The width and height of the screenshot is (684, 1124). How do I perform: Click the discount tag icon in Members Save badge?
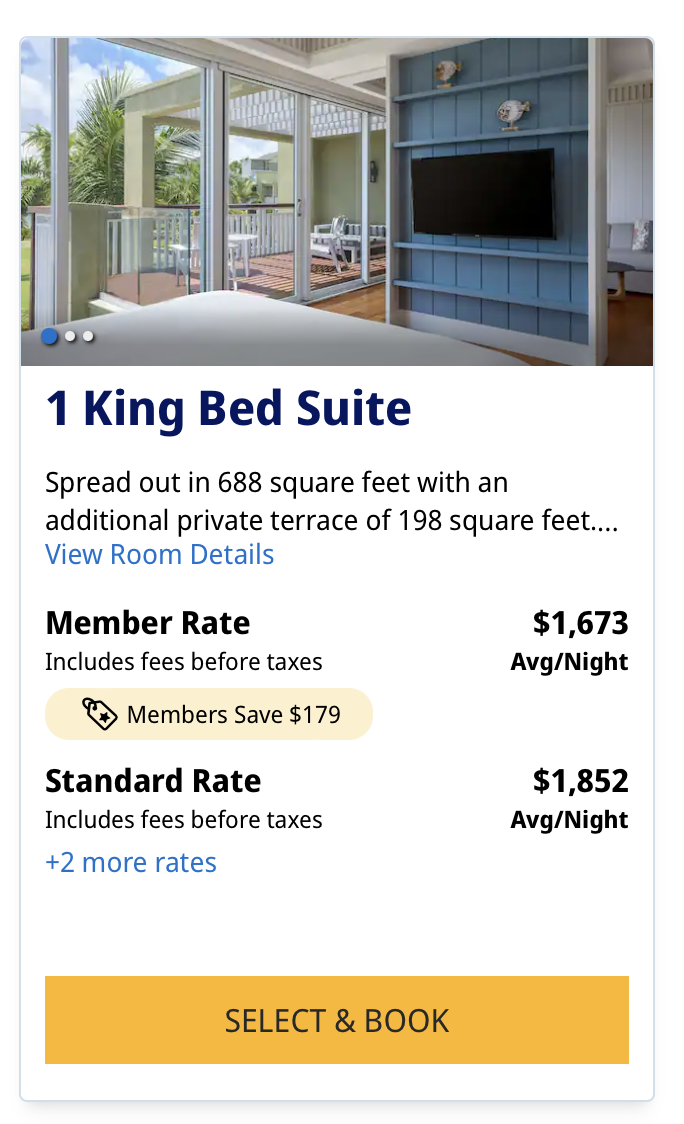pos(100,714)
